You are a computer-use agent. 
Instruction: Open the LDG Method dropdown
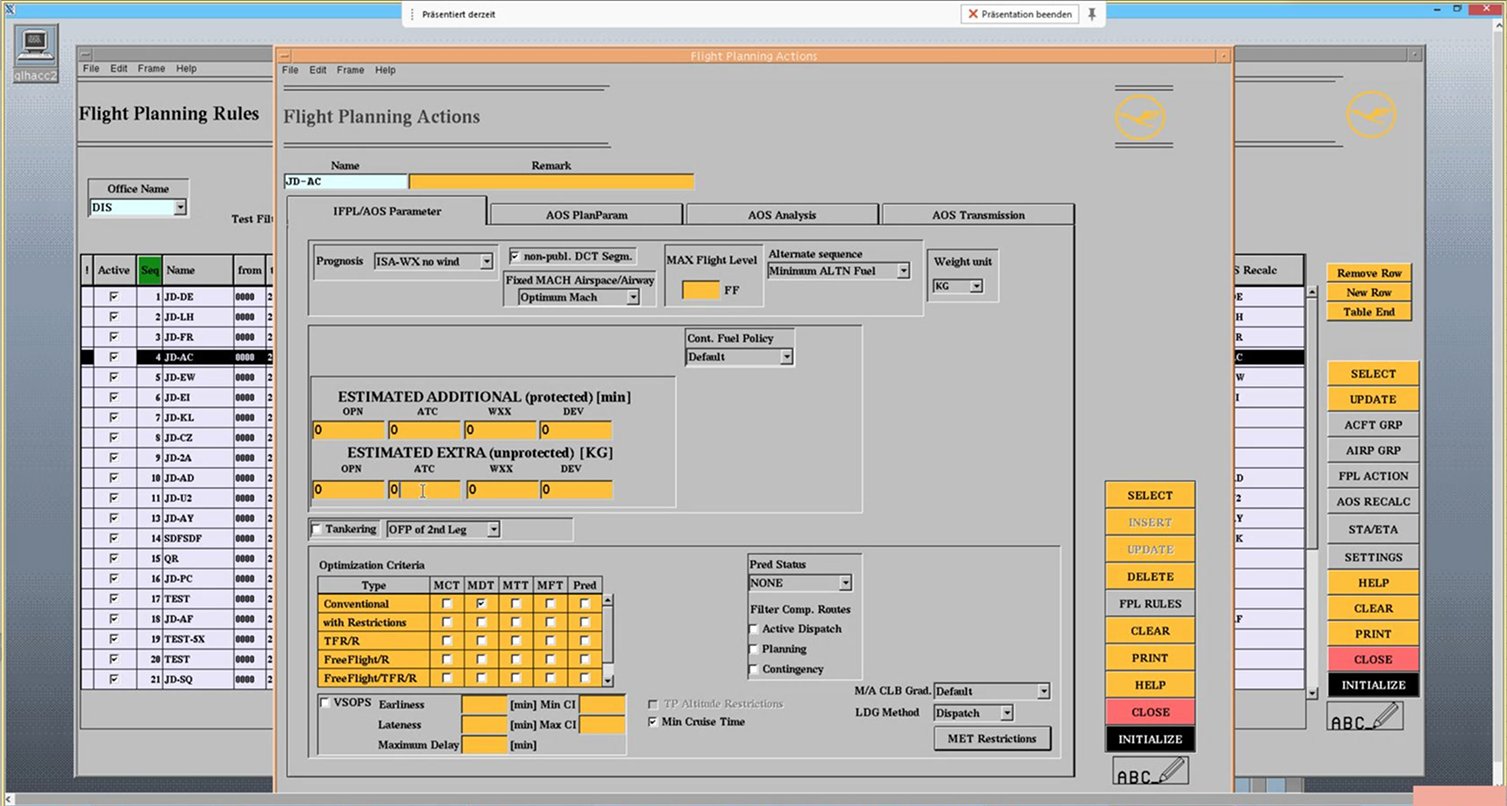[x=974, y=713]
